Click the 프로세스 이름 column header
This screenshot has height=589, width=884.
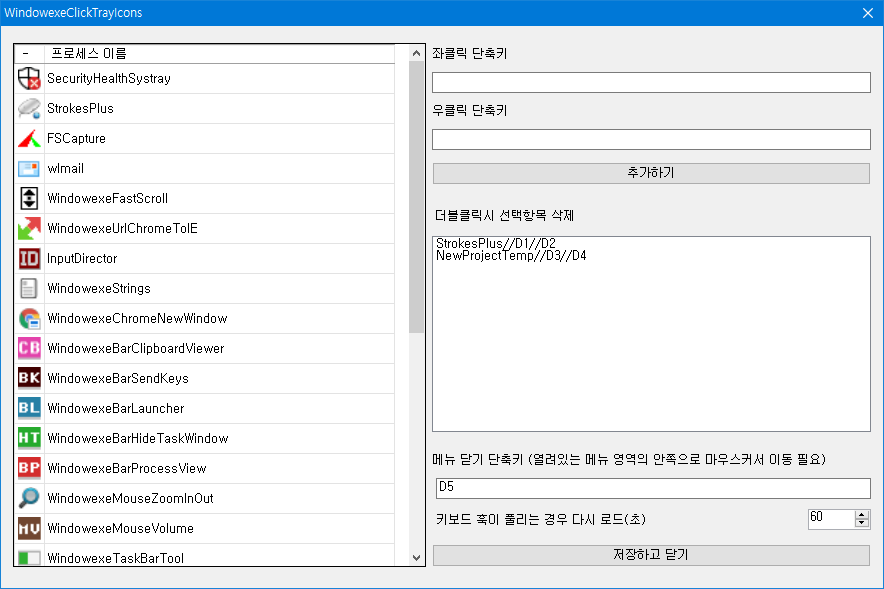pos(220,54)
